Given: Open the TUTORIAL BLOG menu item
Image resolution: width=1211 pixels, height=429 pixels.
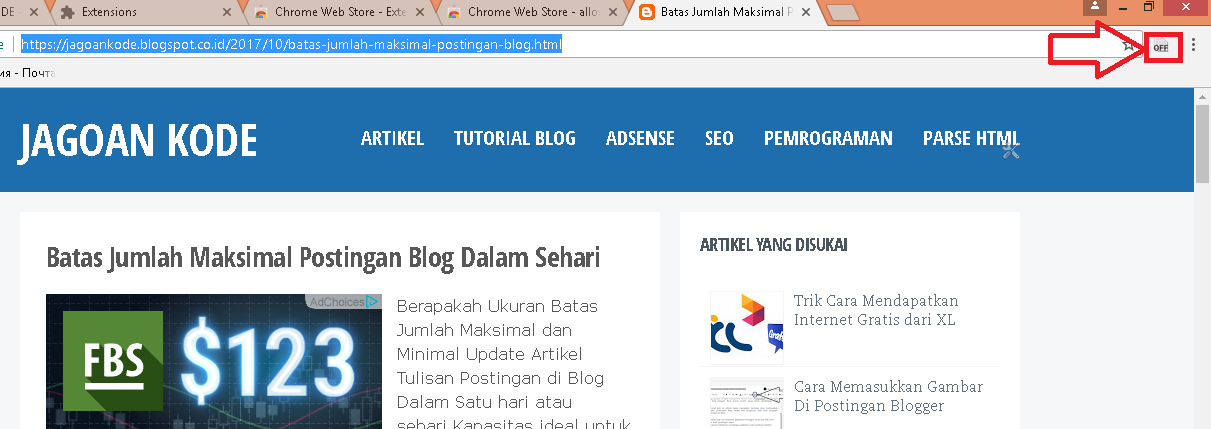Looking at the screenshot, I should pyautogui.click(x=514, y=138).
